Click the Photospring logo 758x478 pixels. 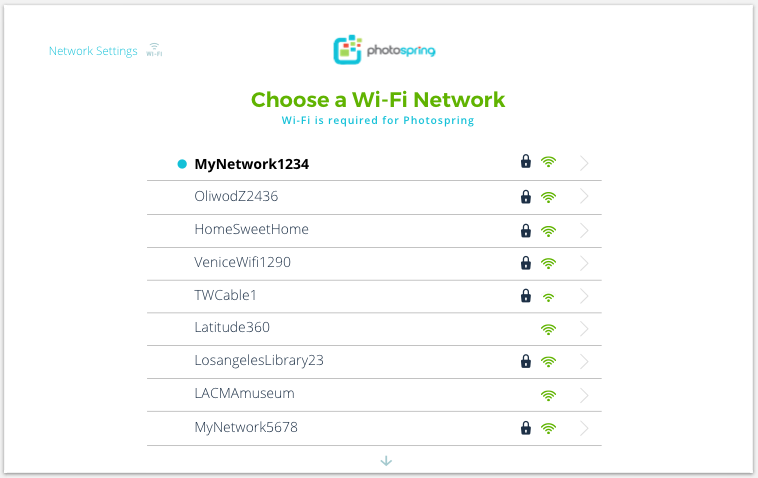click(x=384, y=50)
